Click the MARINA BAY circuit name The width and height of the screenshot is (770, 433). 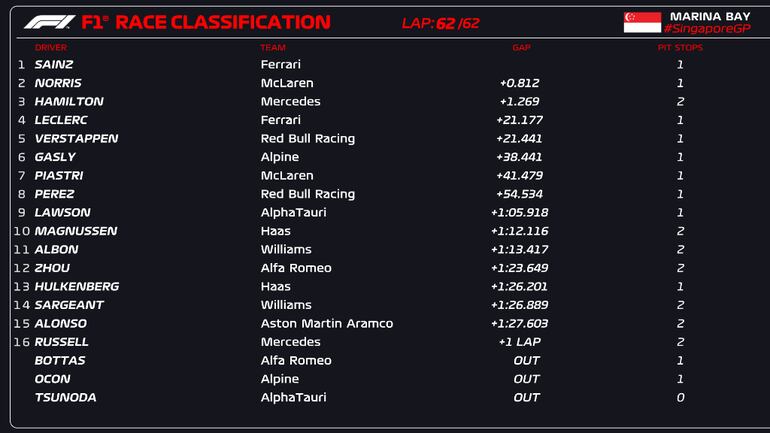tap(709, 15)
